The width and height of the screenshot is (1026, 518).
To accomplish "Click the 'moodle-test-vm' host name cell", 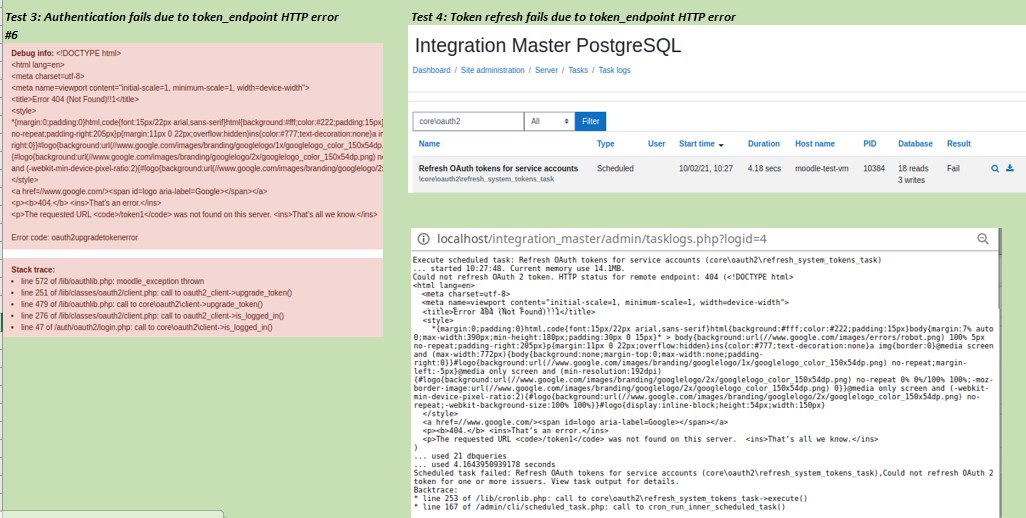I will 822,168.
